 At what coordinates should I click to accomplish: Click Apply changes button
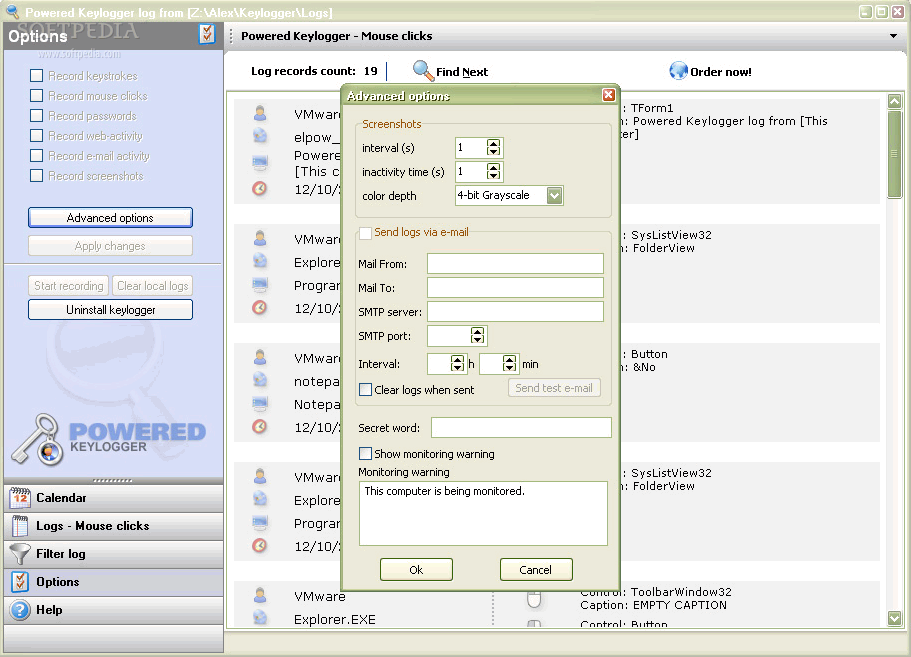(x=110, y=246)
